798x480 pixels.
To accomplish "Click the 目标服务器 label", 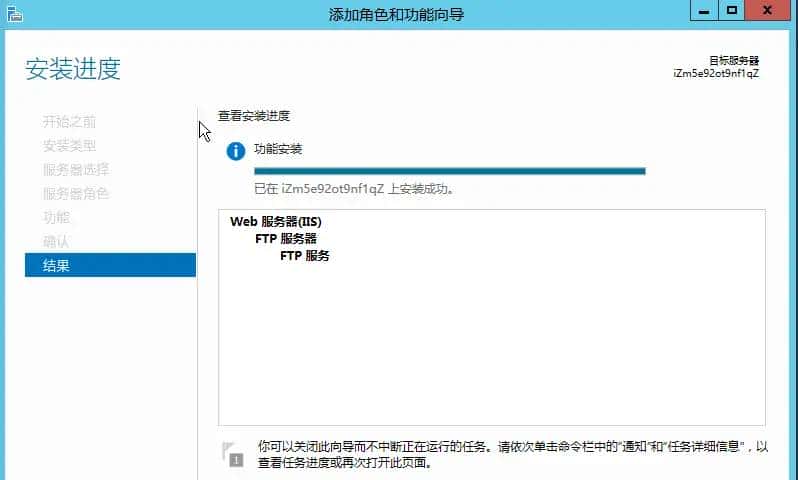I will coord(734,61).
